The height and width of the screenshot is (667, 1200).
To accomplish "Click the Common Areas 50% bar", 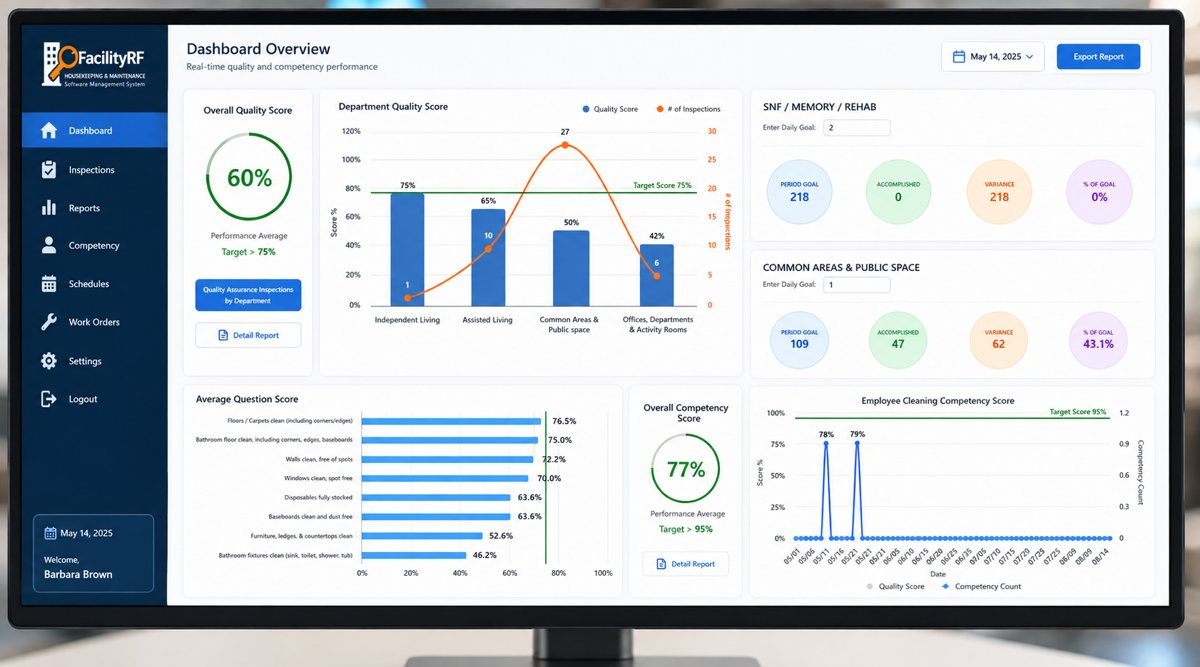I will coord(571,268).
